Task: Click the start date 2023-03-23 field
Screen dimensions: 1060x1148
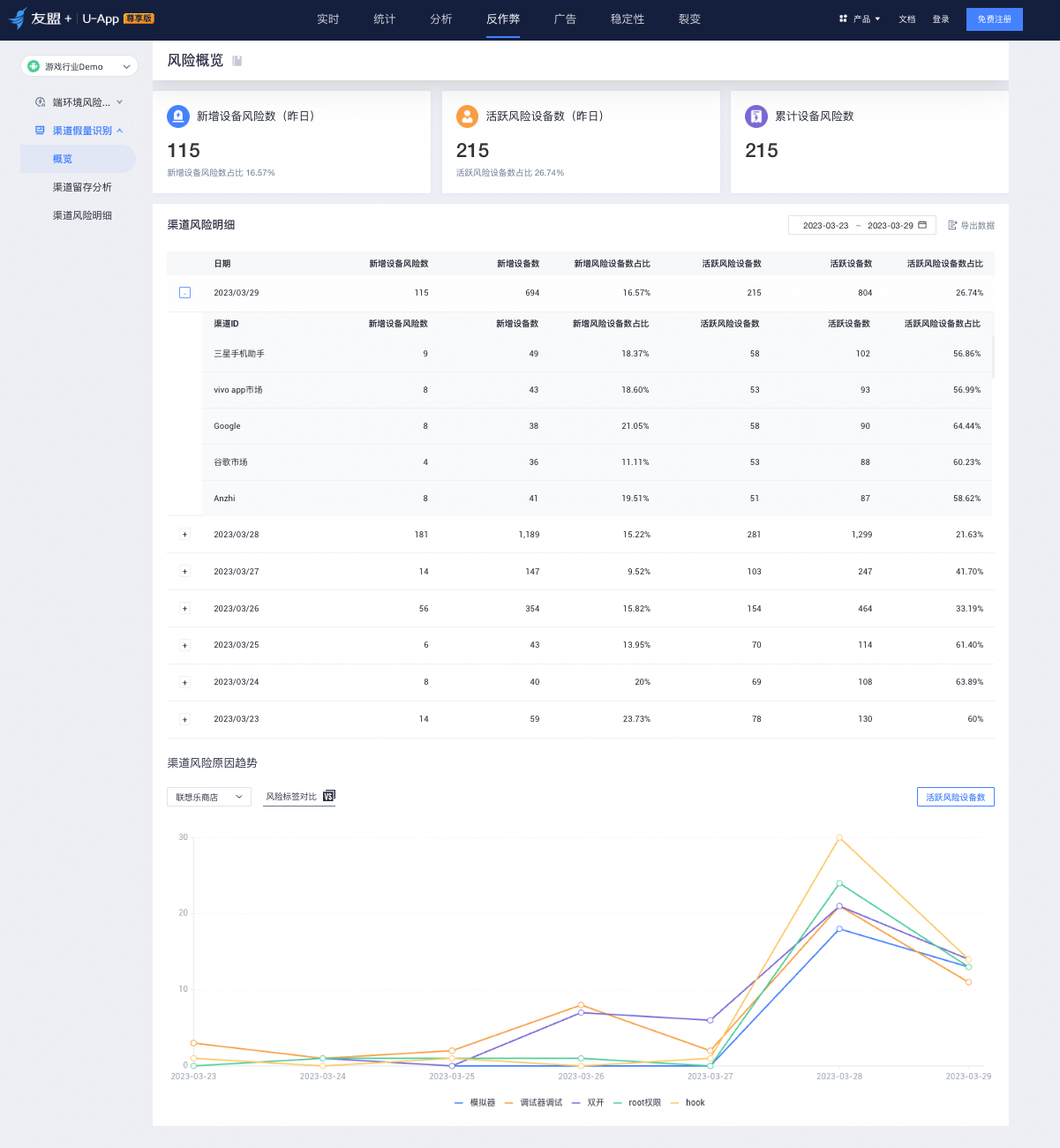Action: (x=825, y=225)
